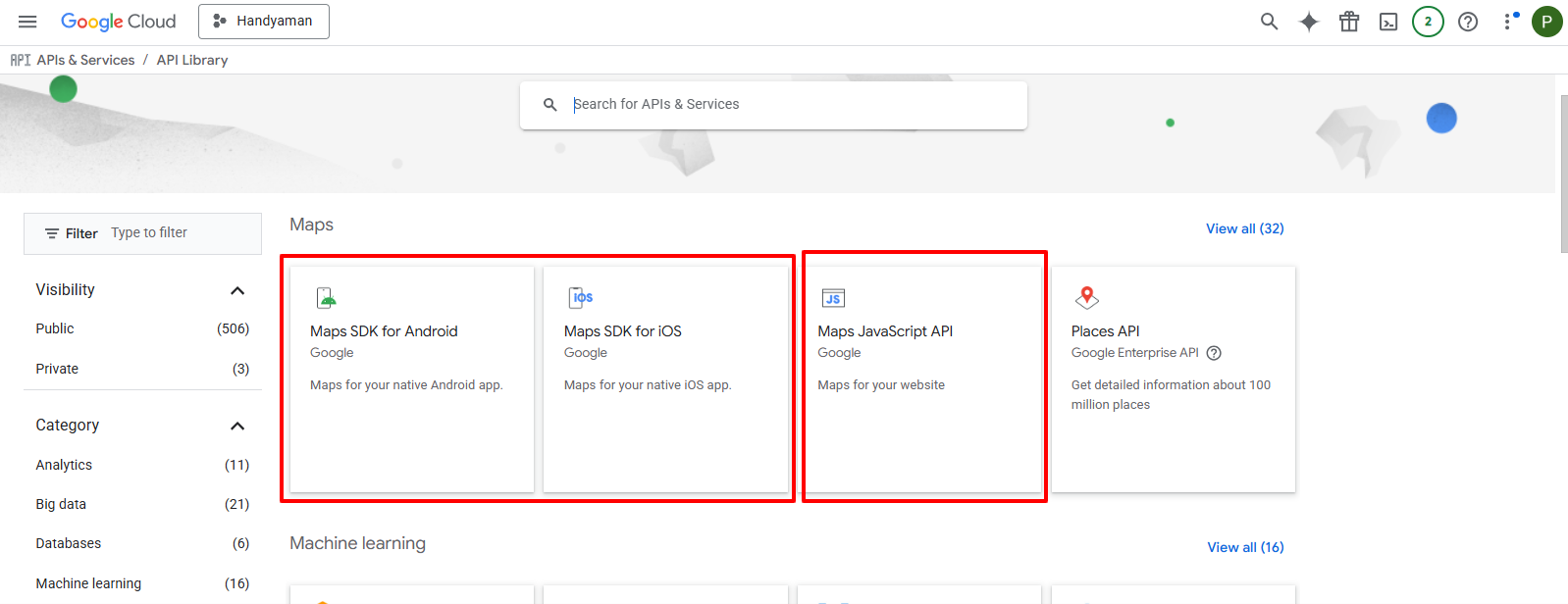Filter by Public visibility
The width and height of the screenshot is (1568, 604).
point(55,328)
